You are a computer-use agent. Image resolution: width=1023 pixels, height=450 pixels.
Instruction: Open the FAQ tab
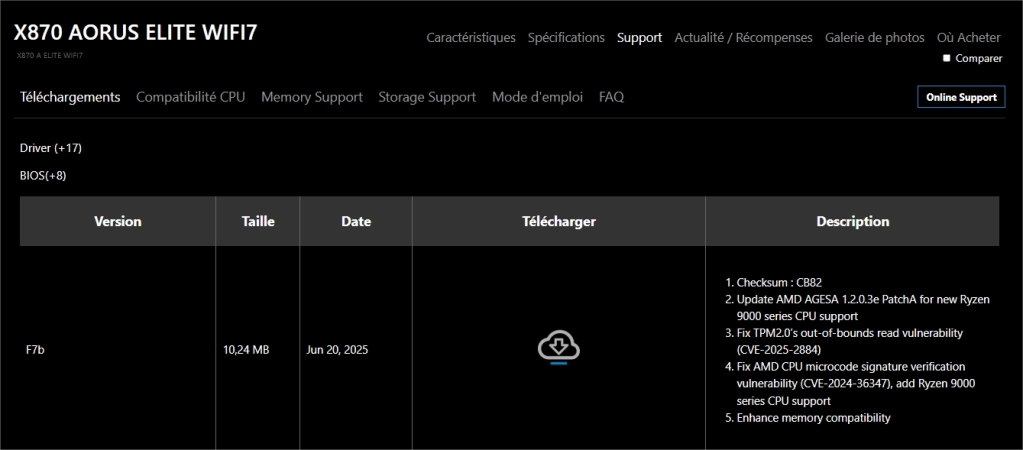click(x=611, y=97)
